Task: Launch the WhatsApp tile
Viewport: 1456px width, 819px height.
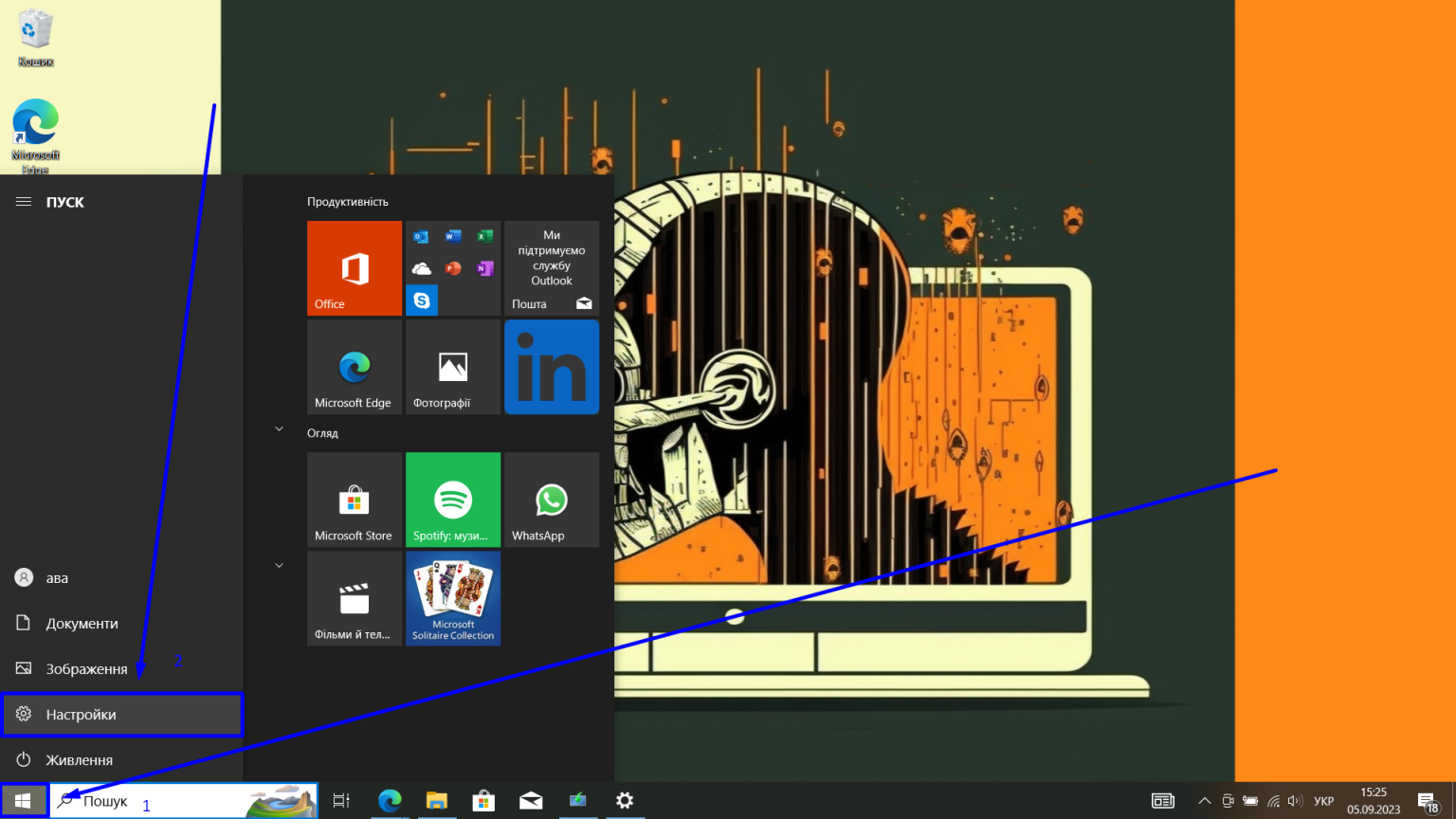Action: tap(551, 500)
